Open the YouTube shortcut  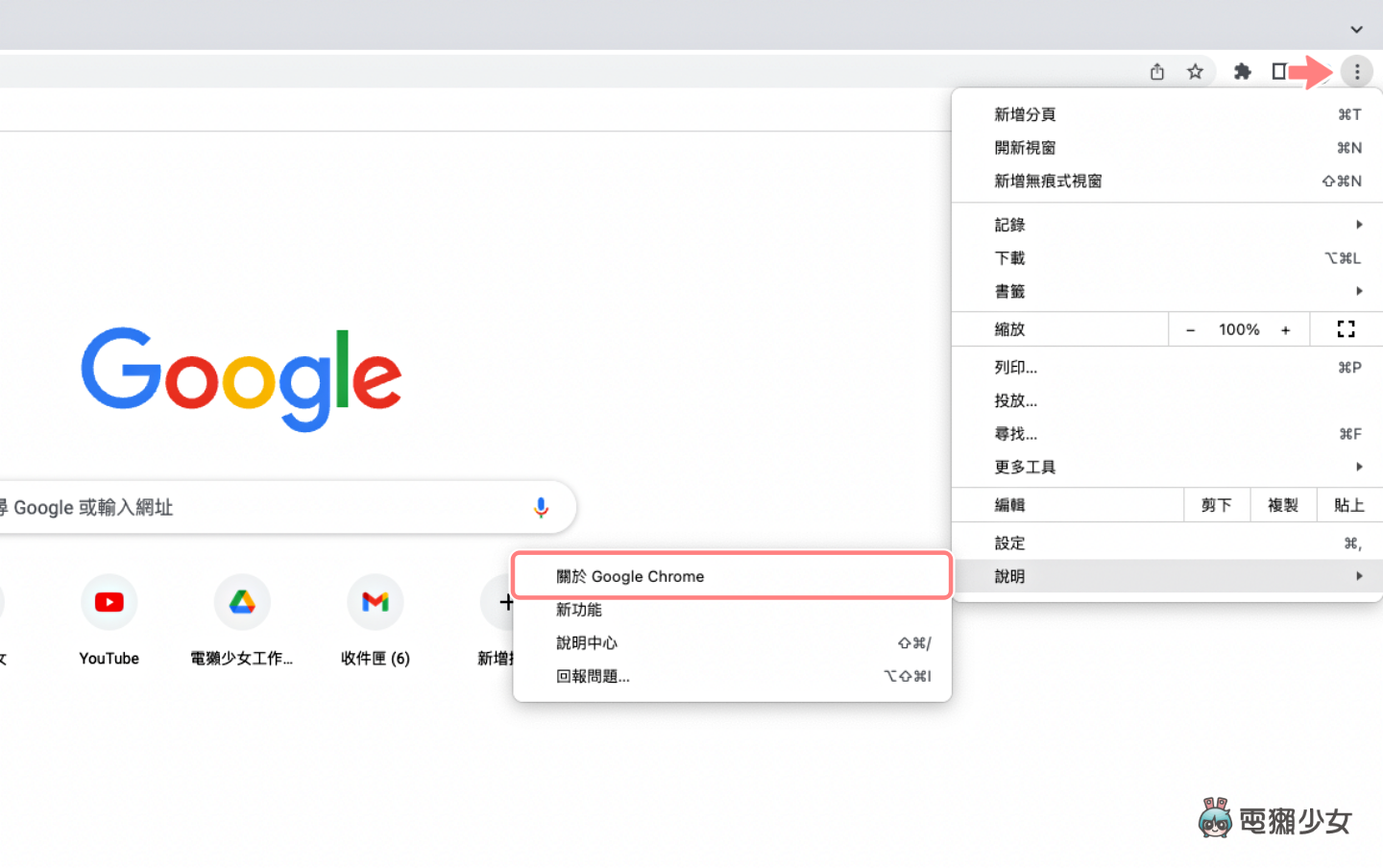(x=109, y=601)
